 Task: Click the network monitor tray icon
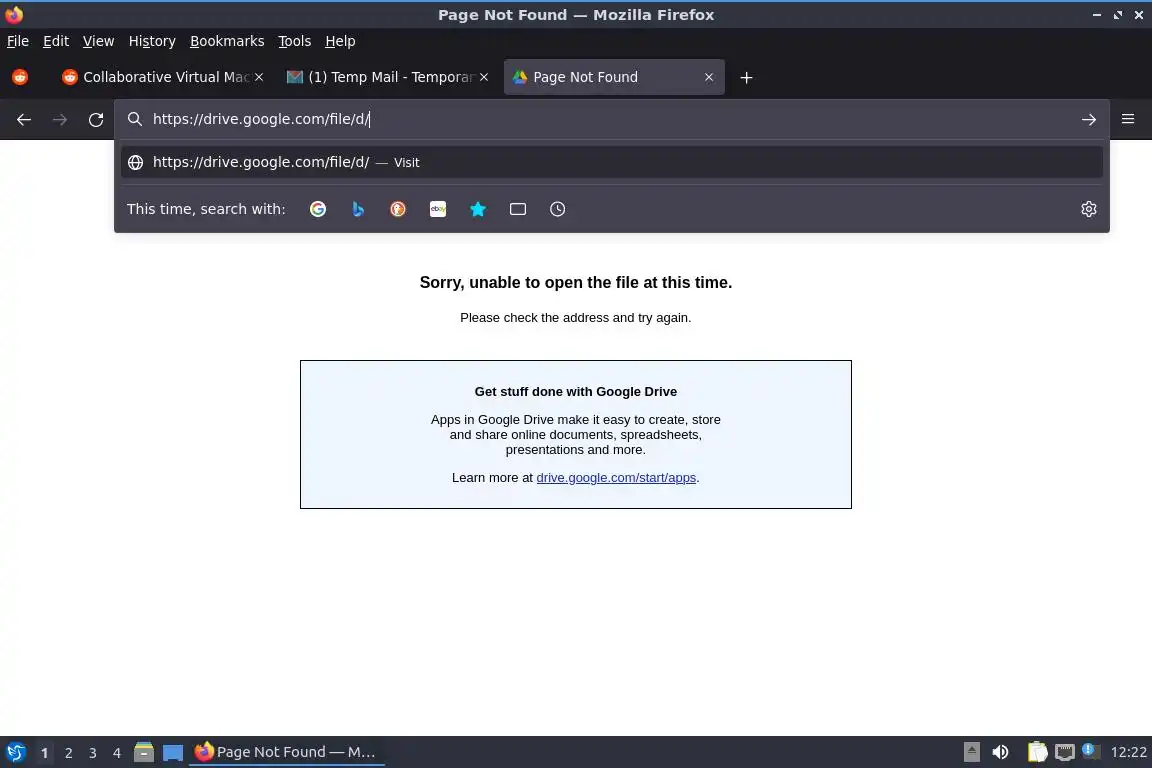tap(1065, 752)
